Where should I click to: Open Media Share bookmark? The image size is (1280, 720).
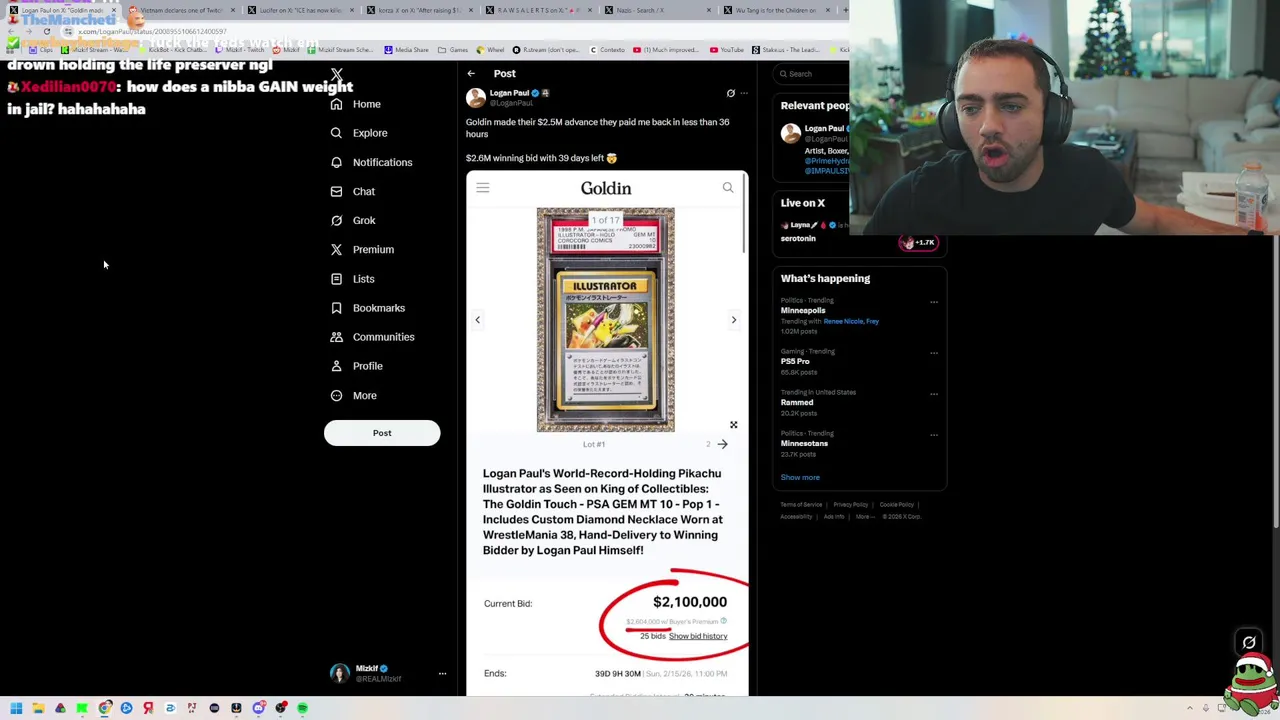406,50
